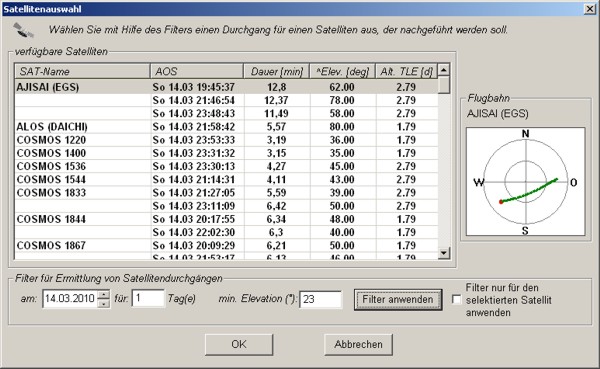Select the COSMOS 1833 row

[x=227, y=193]
